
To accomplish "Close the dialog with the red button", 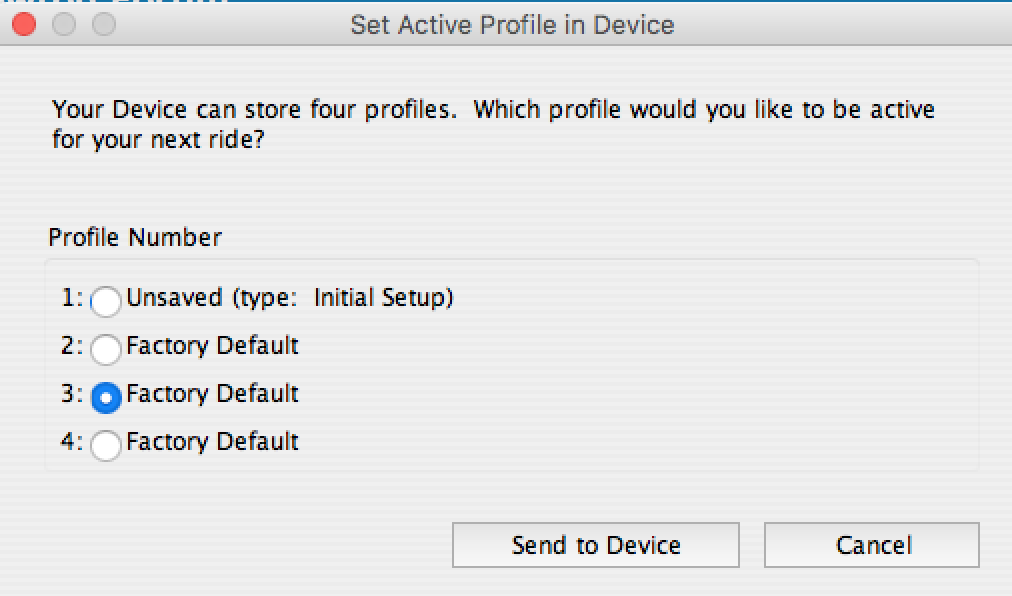I will pos(24,25).
